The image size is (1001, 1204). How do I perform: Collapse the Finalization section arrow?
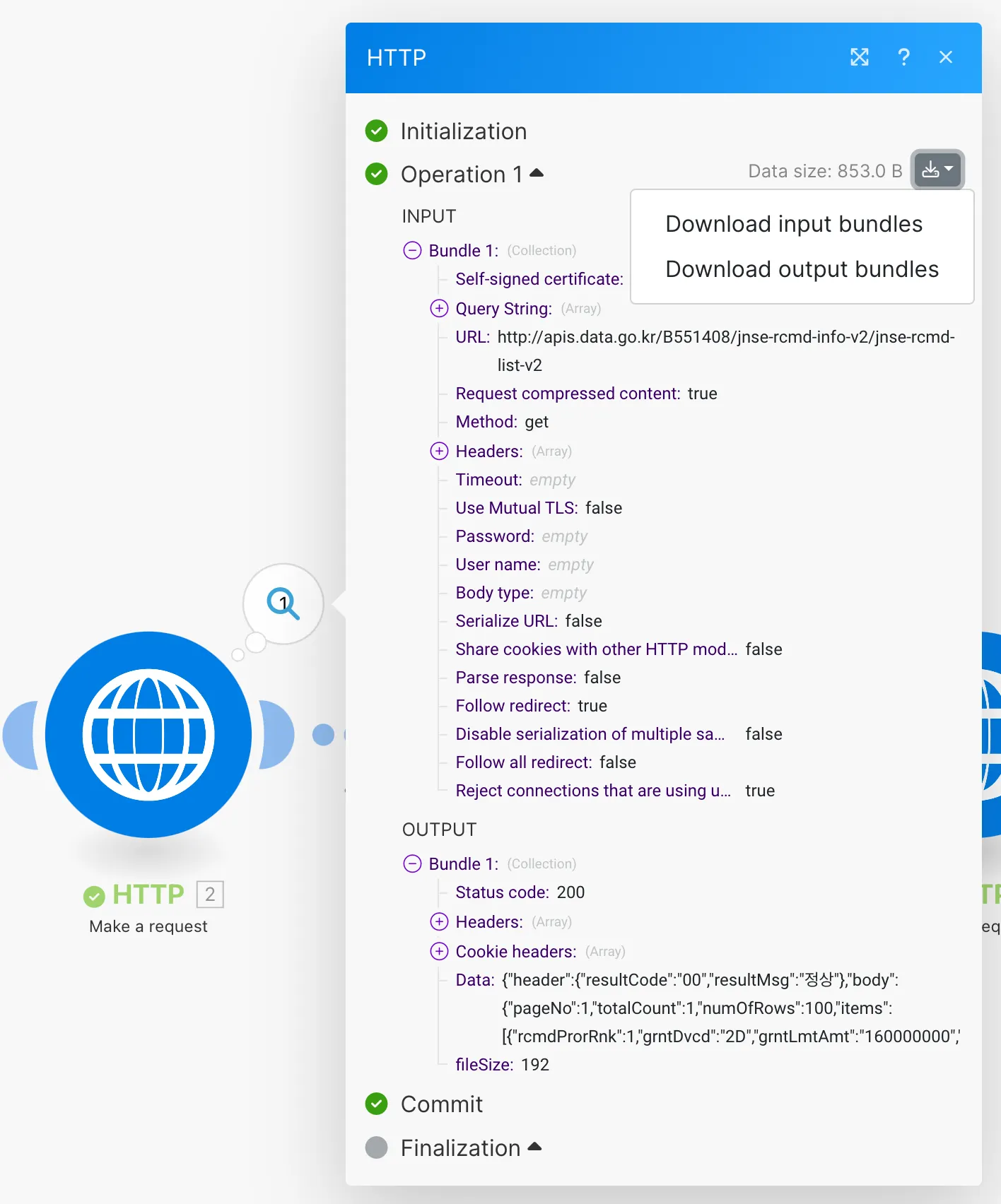[x=534, y=1147]
